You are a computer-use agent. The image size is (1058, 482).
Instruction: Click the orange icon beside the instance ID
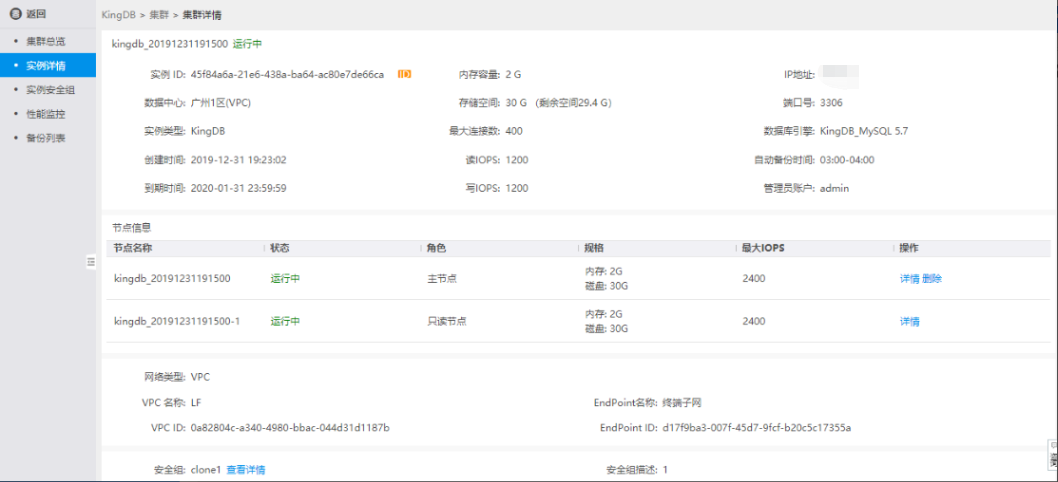click(404, 74)
